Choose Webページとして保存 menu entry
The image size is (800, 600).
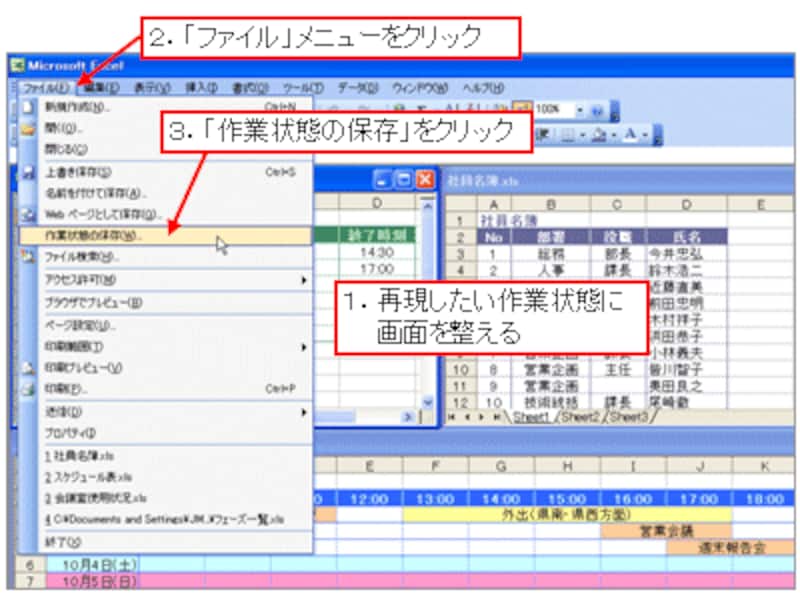[166, 214]
